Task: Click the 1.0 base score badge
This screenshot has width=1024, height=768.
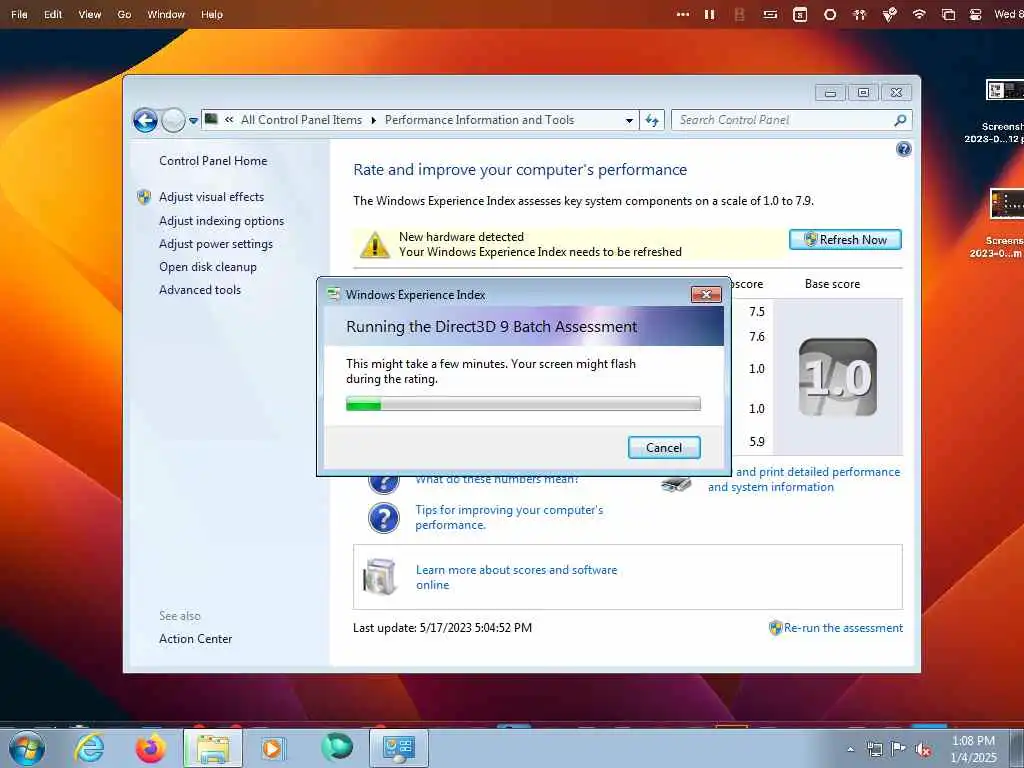Action: [x=838, y=377]
